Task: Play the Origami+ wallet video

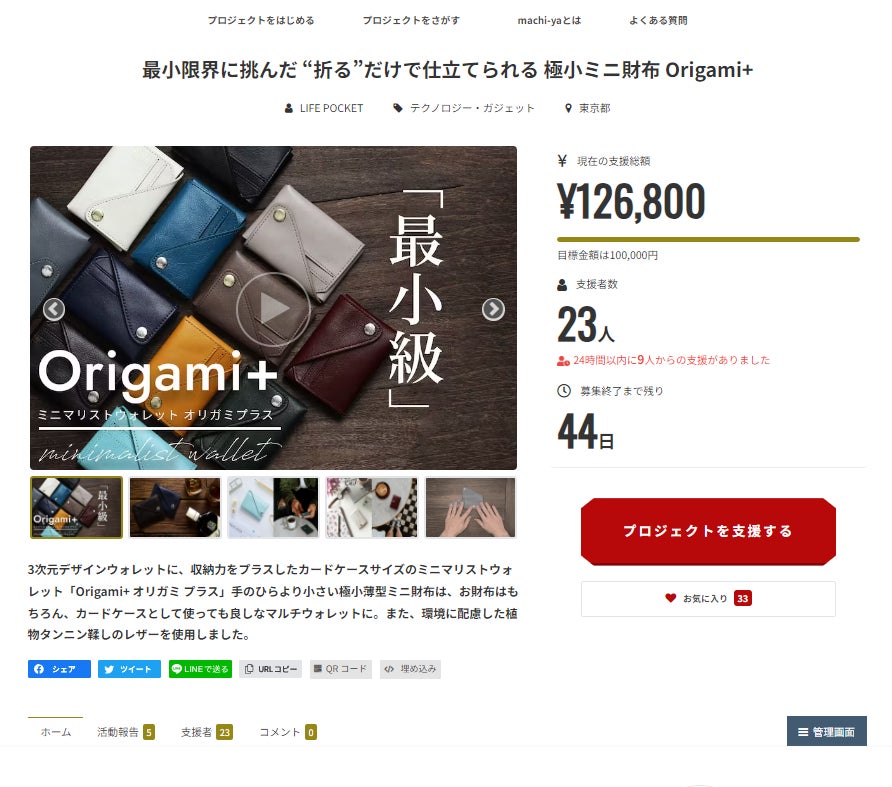Action: tap(274, 309)
